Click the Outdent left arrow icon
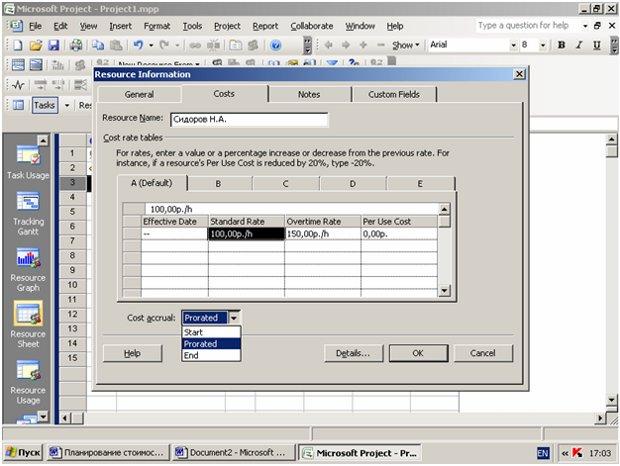 (328, 45)
